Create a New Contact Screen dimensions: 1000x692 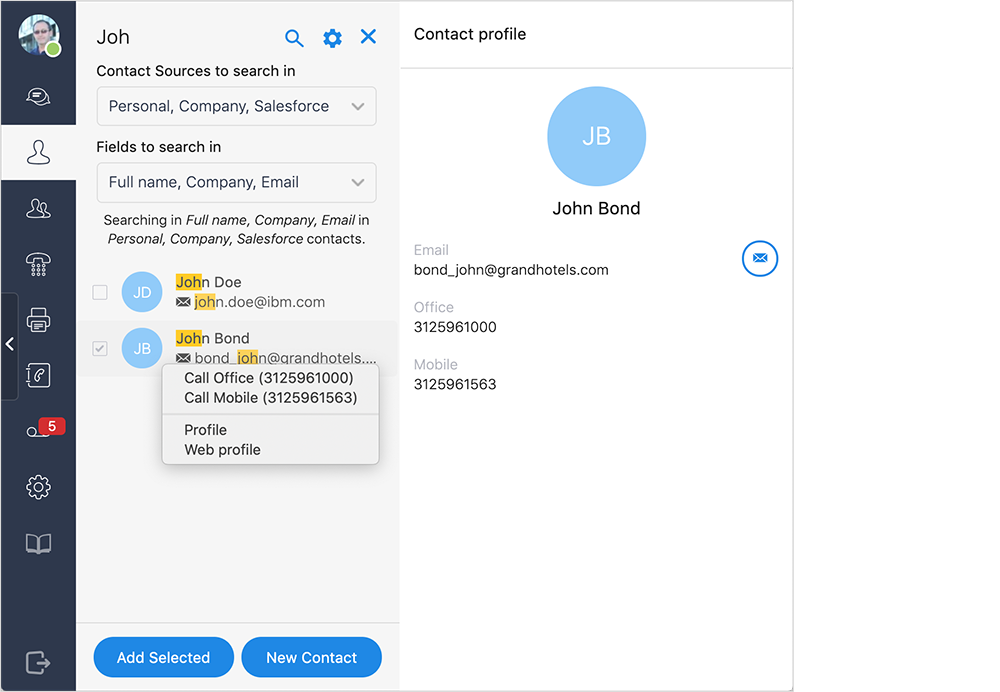[x=311, y=657]
